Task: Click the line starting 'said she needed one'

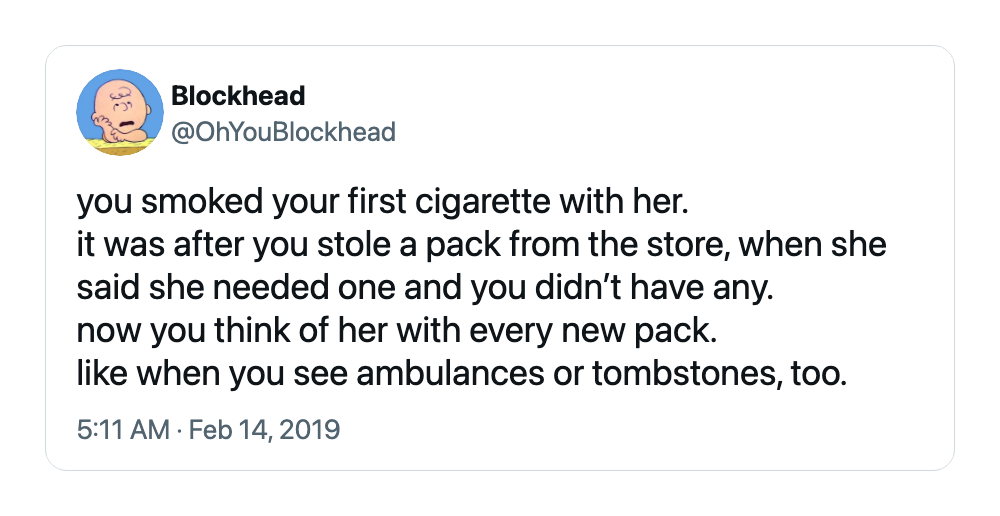Action: (425, 289)
